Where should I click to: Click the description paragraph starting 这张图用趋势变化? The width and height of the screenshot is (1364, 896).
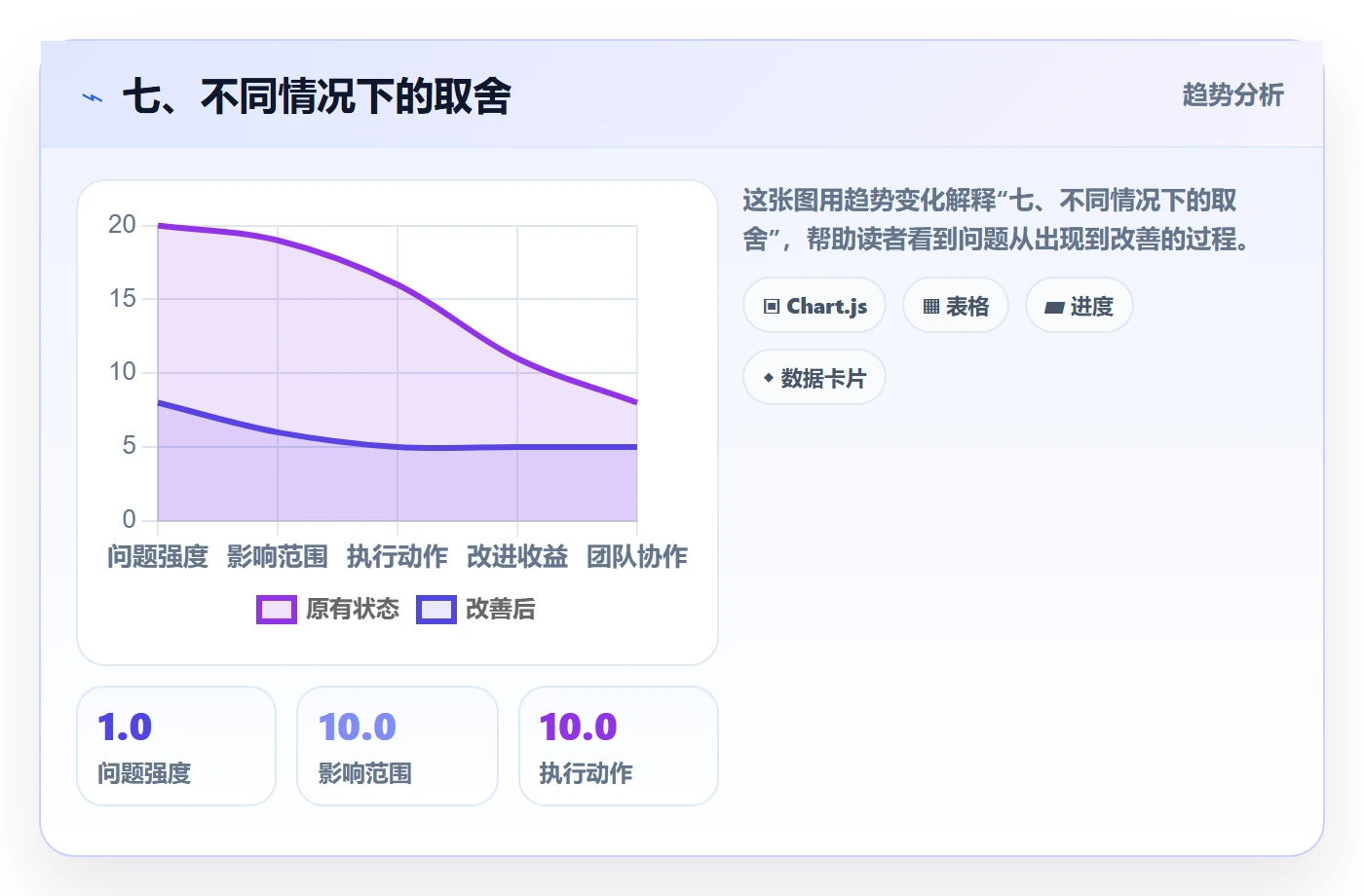coord(997,220)
